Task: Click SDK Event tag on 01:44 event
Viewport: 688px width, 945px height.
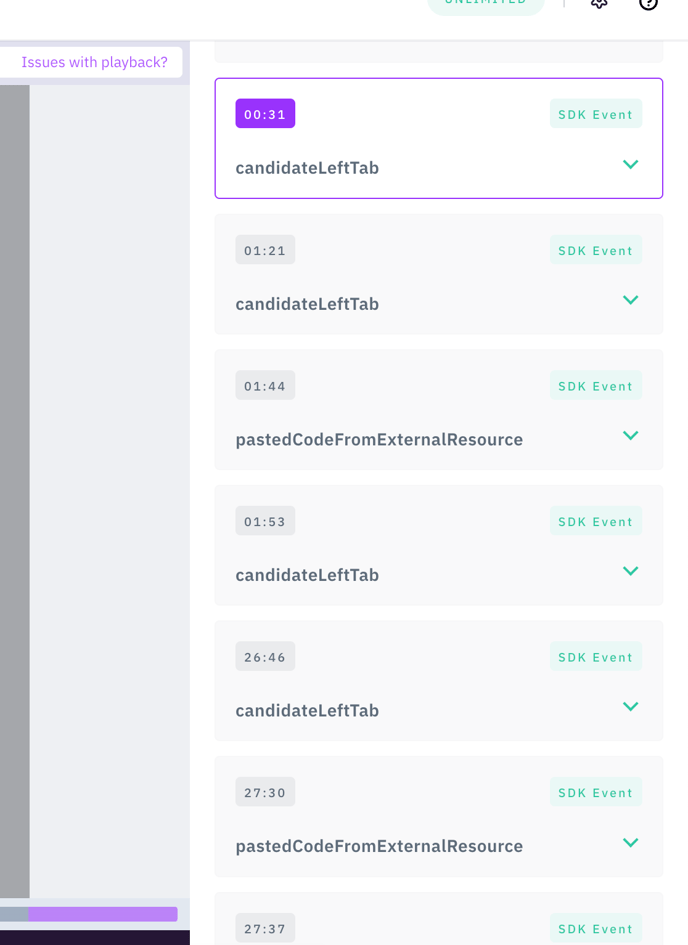Action: pyautogui.click(x=595, y=386)
